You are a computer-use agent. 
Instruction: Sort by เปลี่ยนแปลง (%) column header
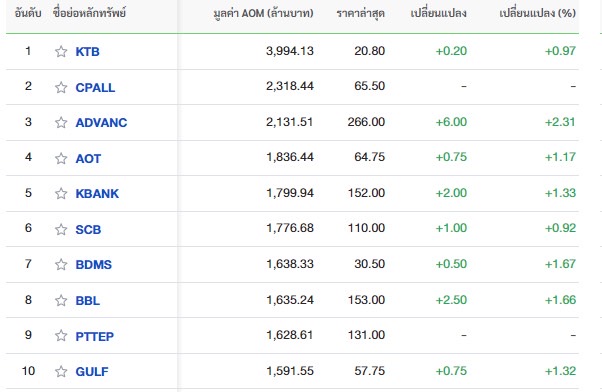(x=538, y=13)
